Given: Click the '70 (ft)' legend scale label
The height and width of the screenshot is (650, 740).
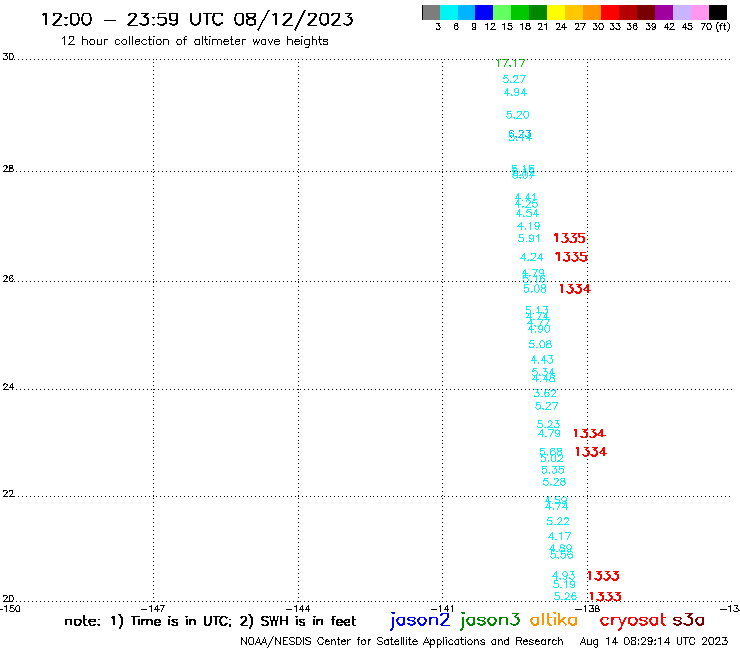Looking at the screenshot, I should coord(715,27).
